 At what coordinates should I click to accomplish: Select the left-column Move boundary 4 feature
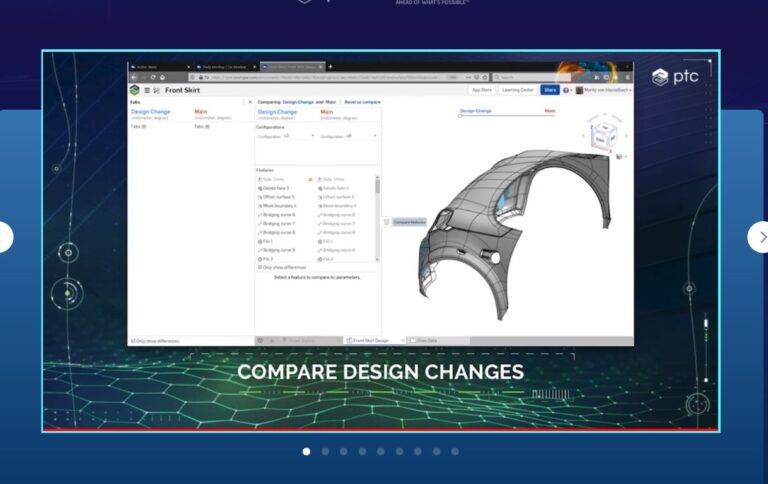click(277, 206)
